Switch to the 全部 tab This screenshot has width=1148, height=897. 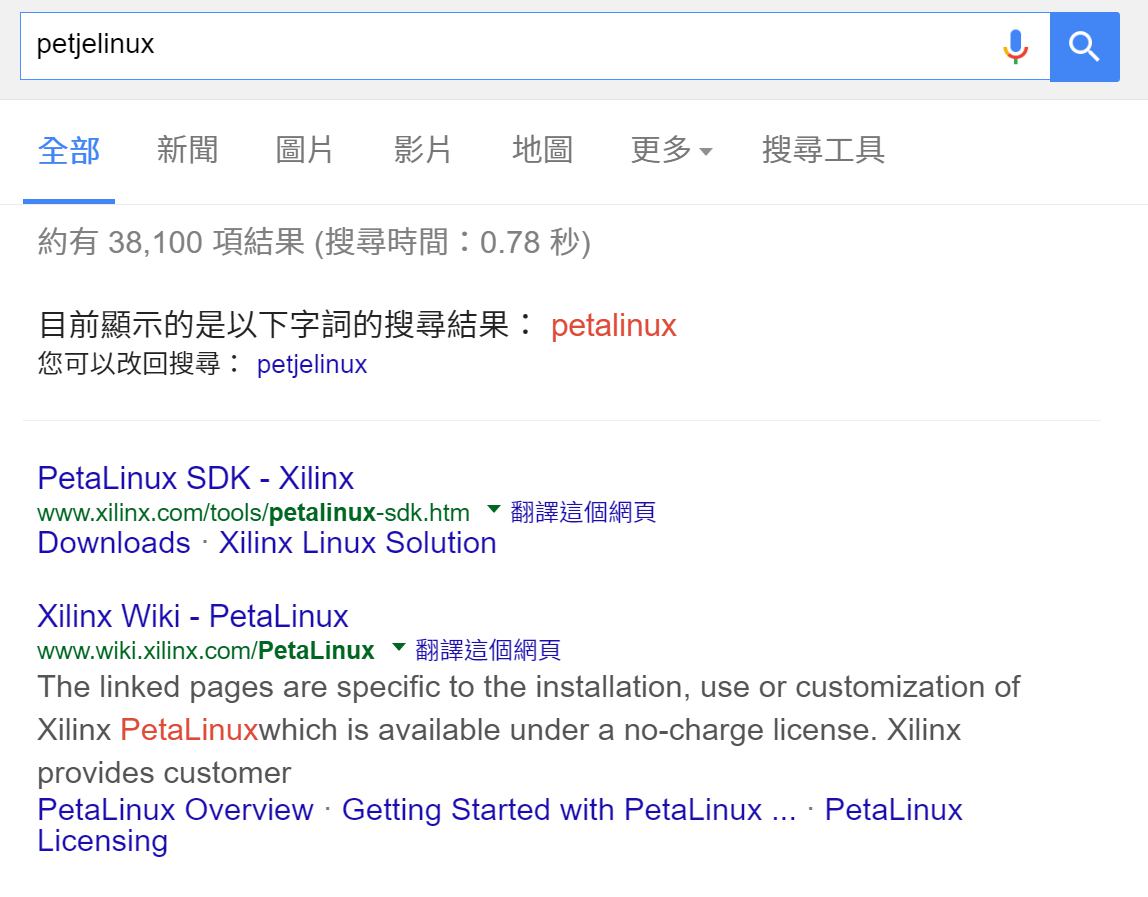coord(69,150)
